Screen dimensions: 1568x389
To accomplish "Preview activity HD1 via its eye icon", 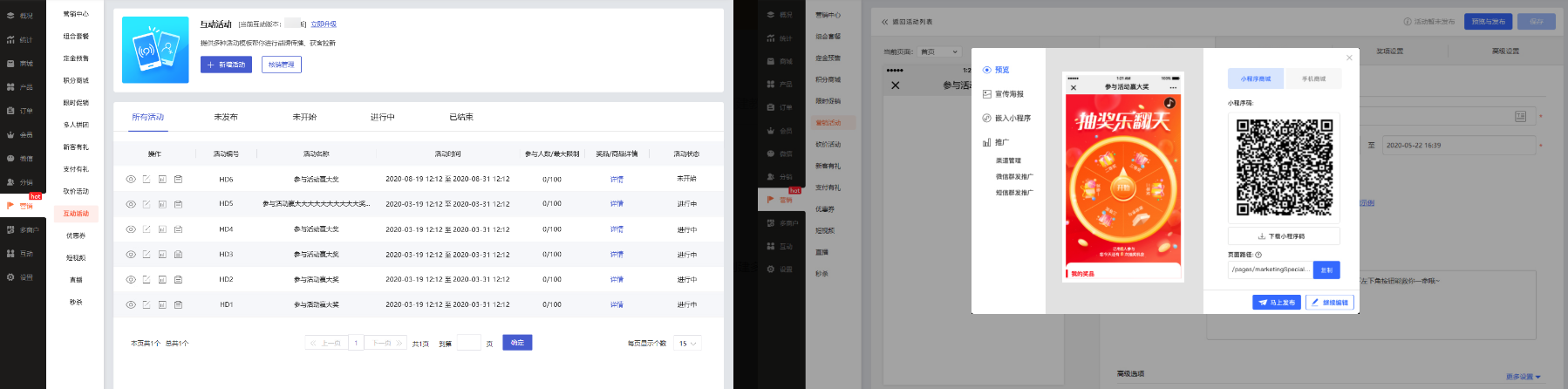I will point(131,304).
